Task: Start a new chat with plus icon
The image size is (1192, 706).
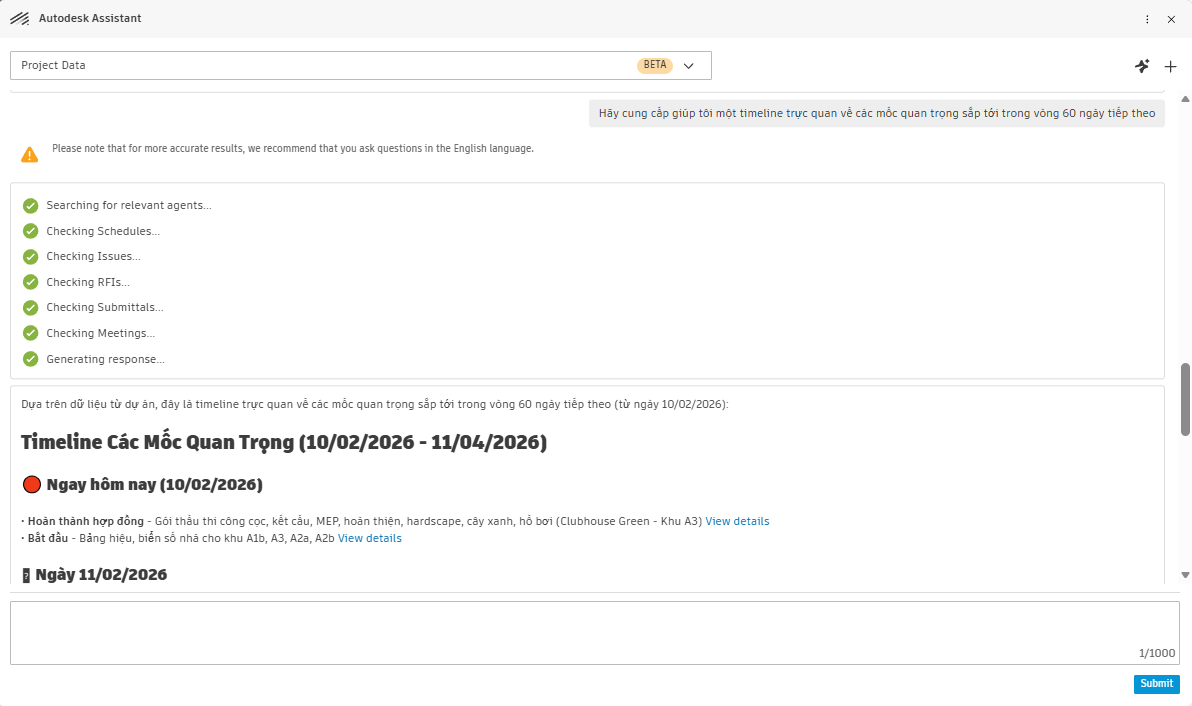Action: pos(1171,67)
